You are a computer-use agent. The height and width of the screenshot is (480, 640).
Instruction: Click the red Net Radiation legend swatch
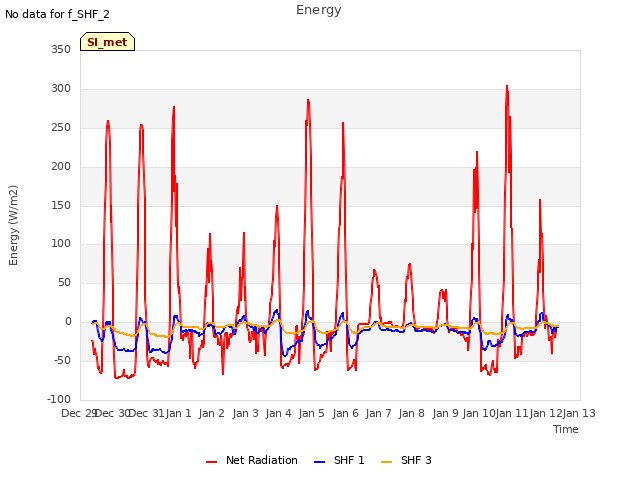pos(211,462)
